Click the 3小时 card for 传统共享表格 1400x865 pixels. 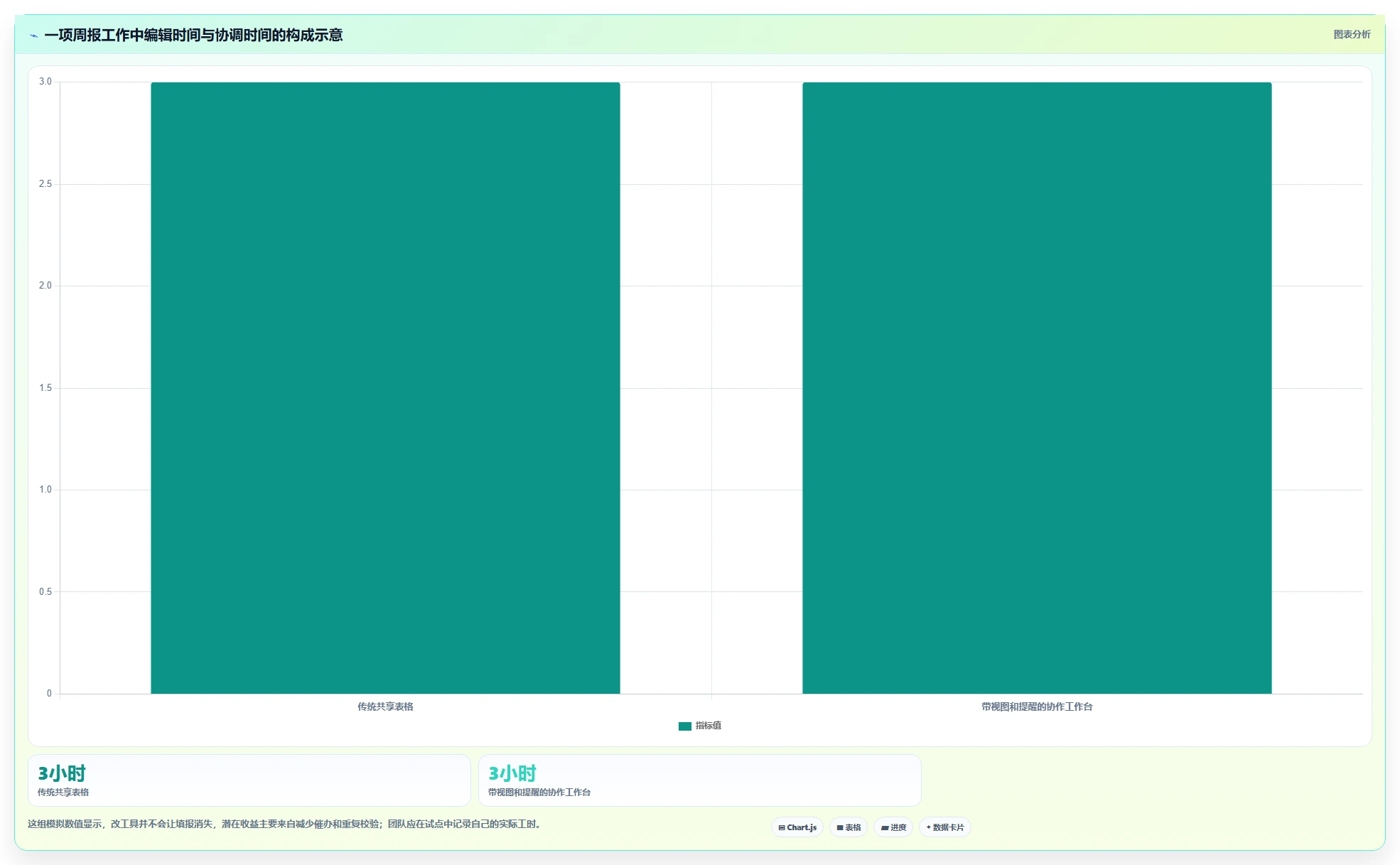click(249, 780)
